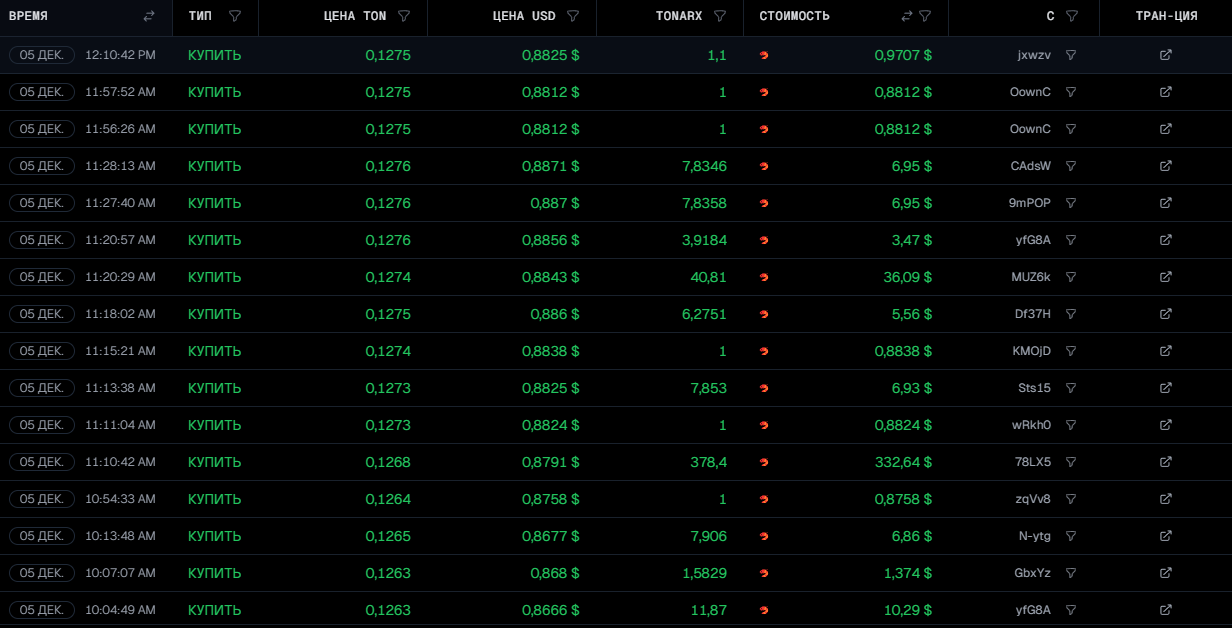This screenshot has width=1232, height=628.
Task: Toggle time display in ВРЕМЯ column header
Action: 149,16
